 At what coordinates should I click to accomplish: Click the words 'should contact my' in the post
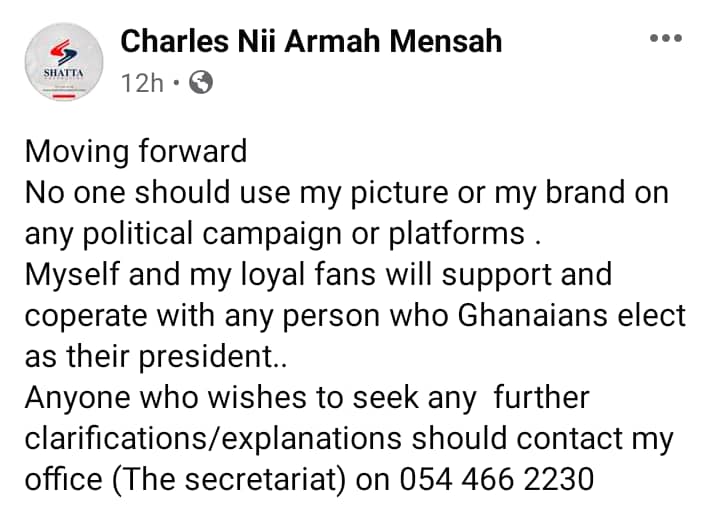tap(576, 438)
